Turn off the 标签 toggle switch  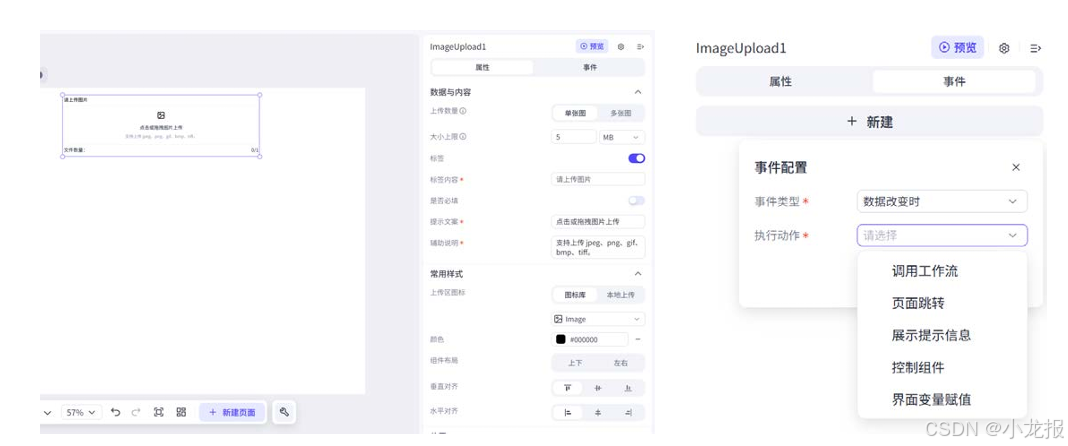(636, 158)
